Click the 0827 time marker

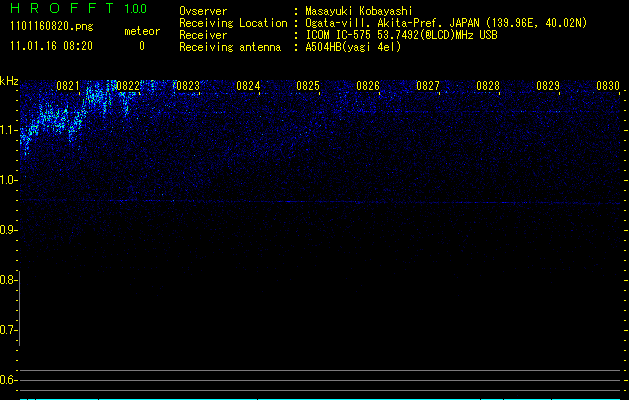point(428,86)
